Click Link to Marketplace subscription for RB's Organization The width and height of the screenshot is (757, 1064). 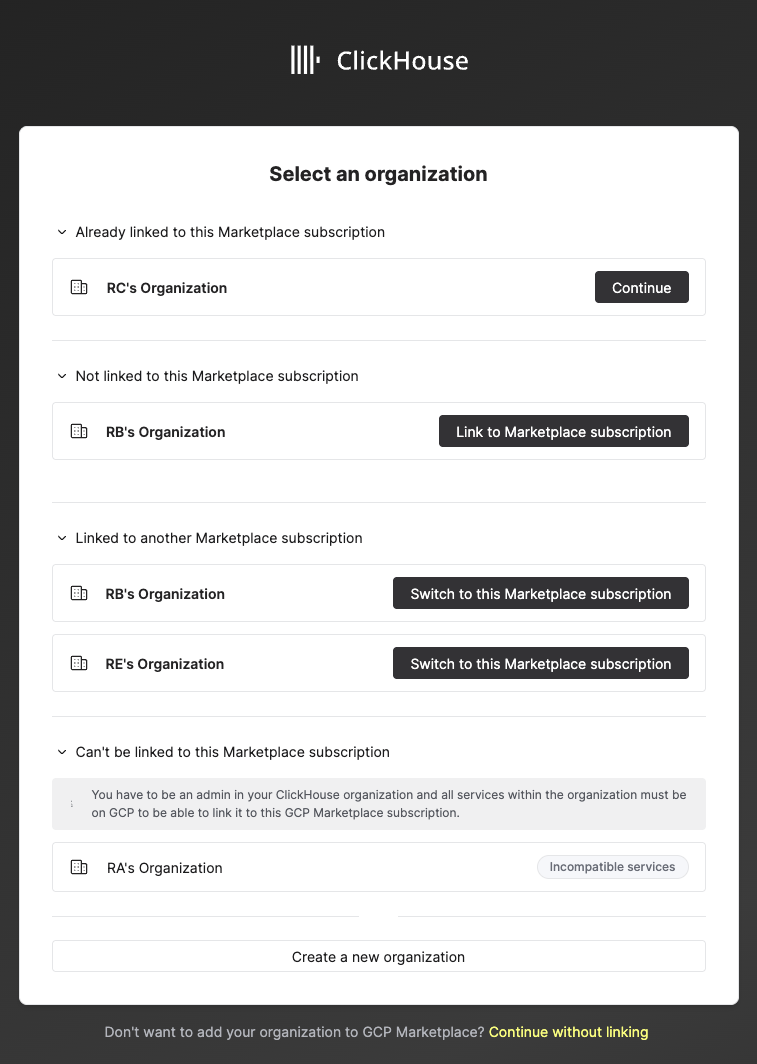point(563,431)
